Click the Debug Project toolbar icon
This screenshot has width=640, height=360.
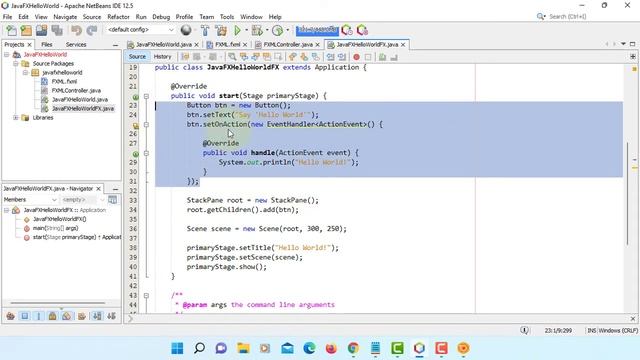coord(257,30)
